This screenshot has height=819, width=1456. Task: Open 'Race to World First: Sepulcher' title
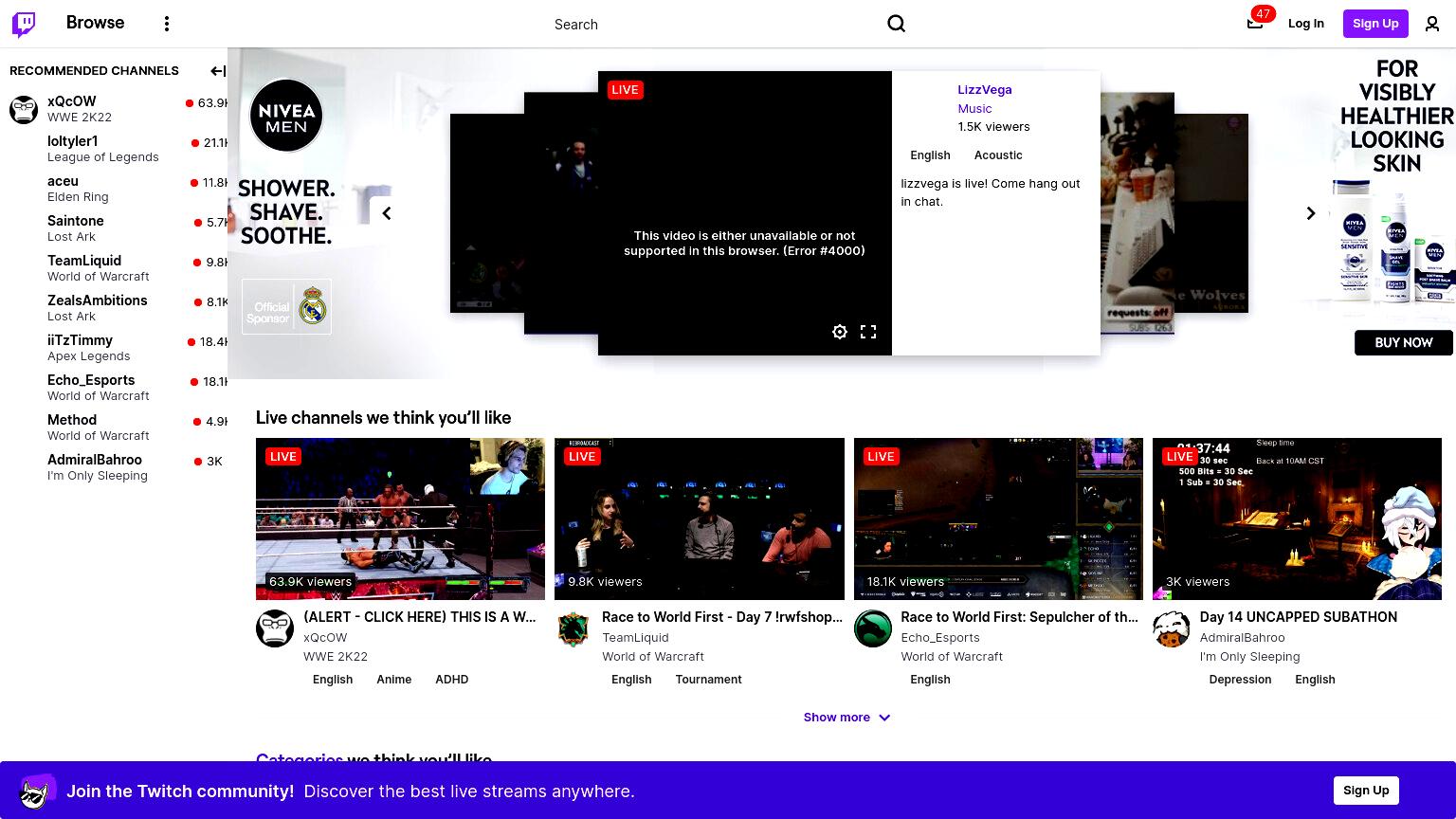pos(1020,617)
